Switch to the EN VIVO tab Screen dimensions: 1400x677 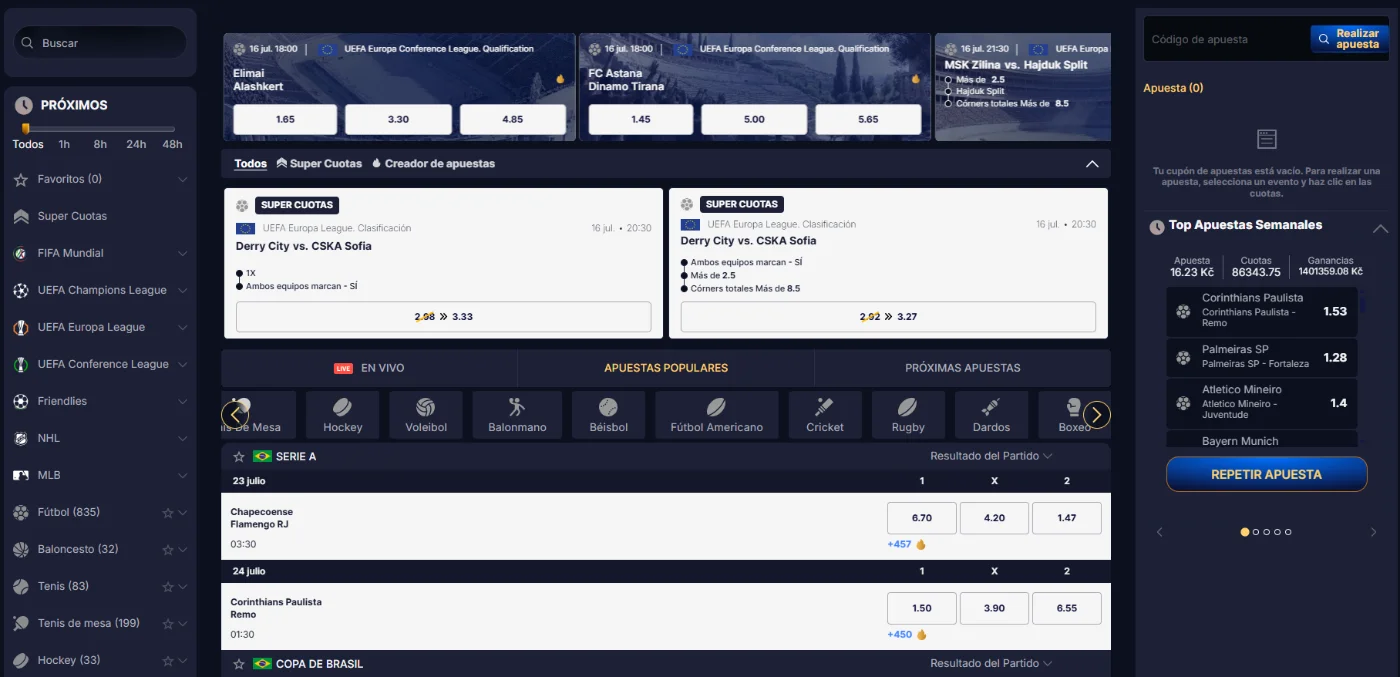tap(369, 368)
